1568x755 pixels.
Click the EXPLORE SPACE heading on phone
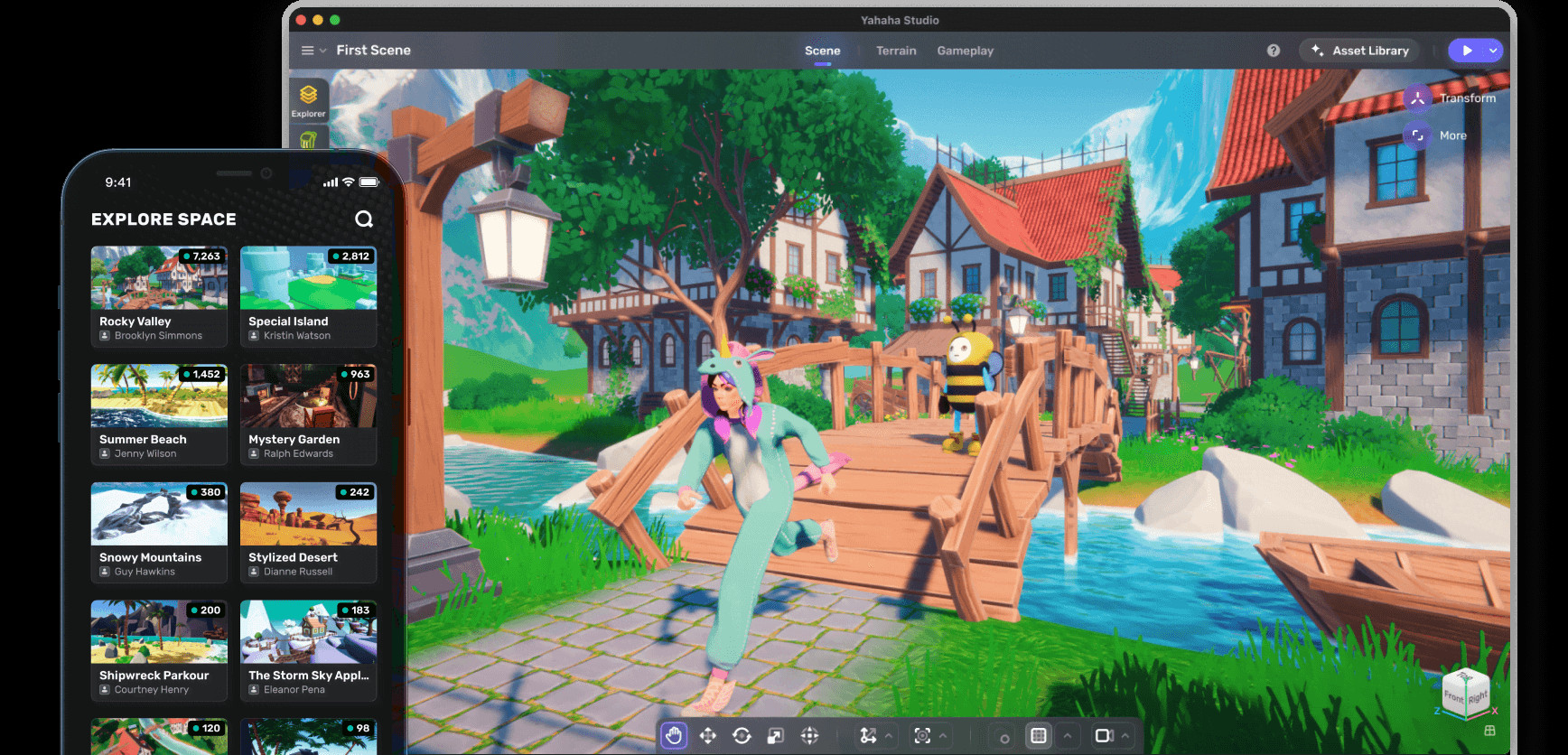163,219
